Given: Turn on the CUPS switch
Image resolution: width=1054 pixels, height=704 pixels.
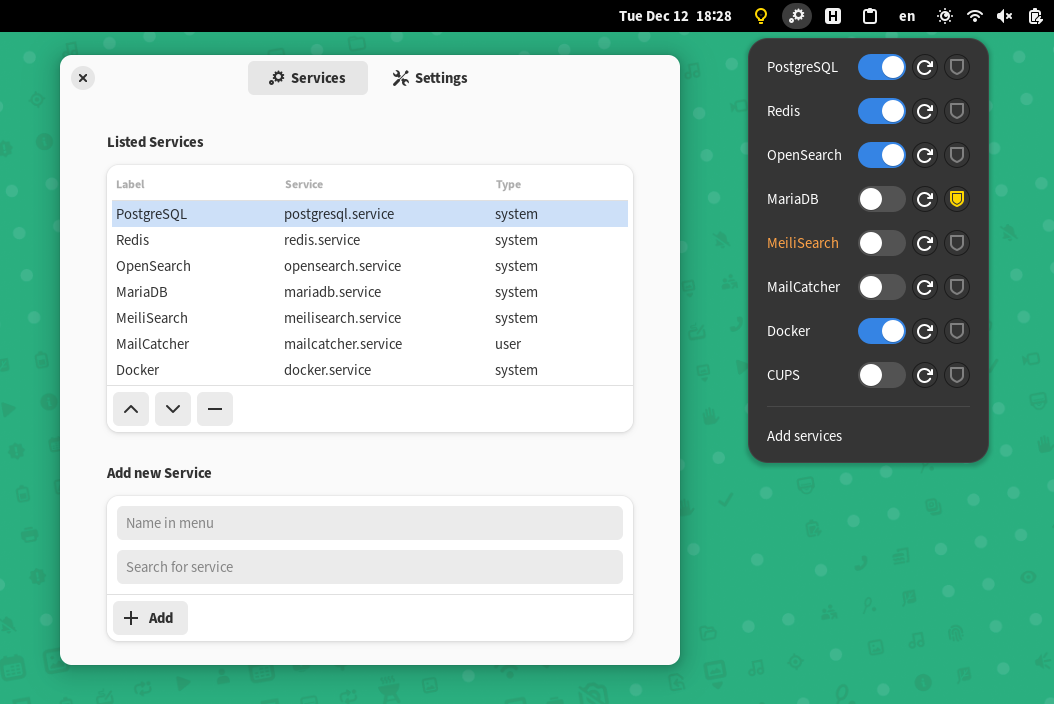Looking at the screenshot, I should tap(882, 375).
